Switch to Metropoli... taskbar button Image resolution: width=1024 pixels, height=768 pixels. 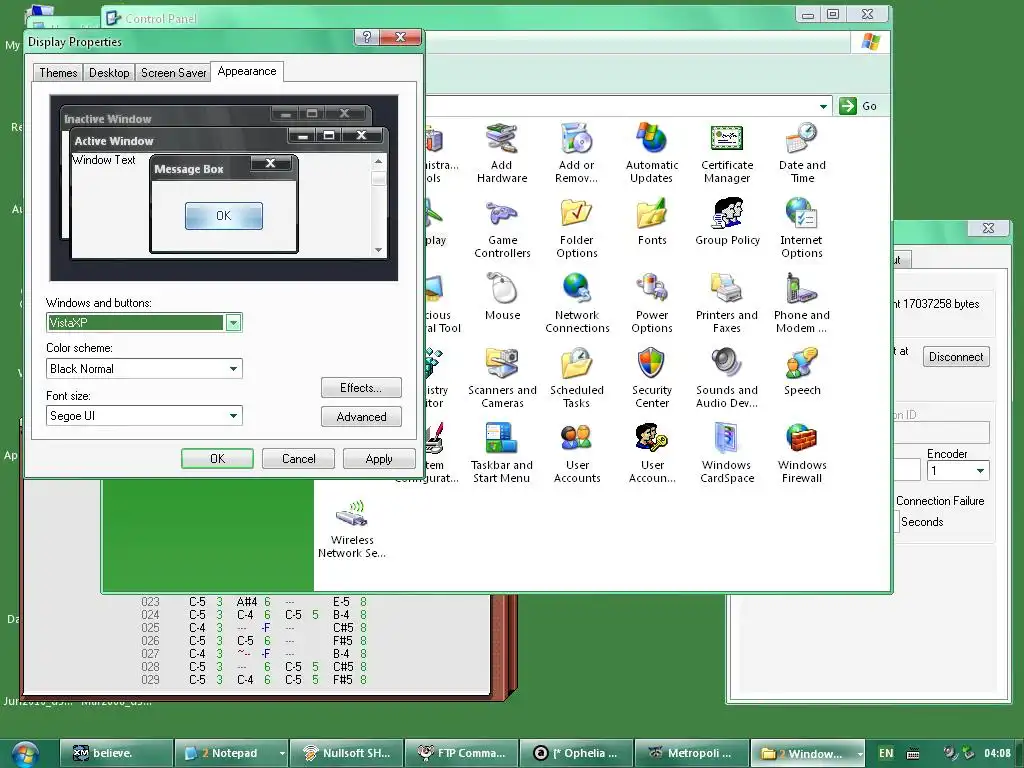[x=691, y=753]
